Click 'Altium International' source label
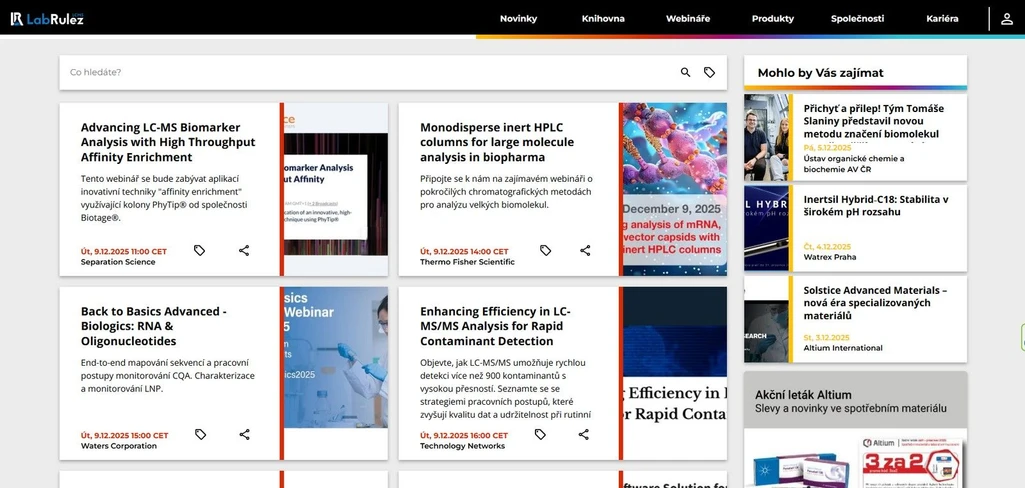Screen dimensions: 1025x488 (843, 348)
